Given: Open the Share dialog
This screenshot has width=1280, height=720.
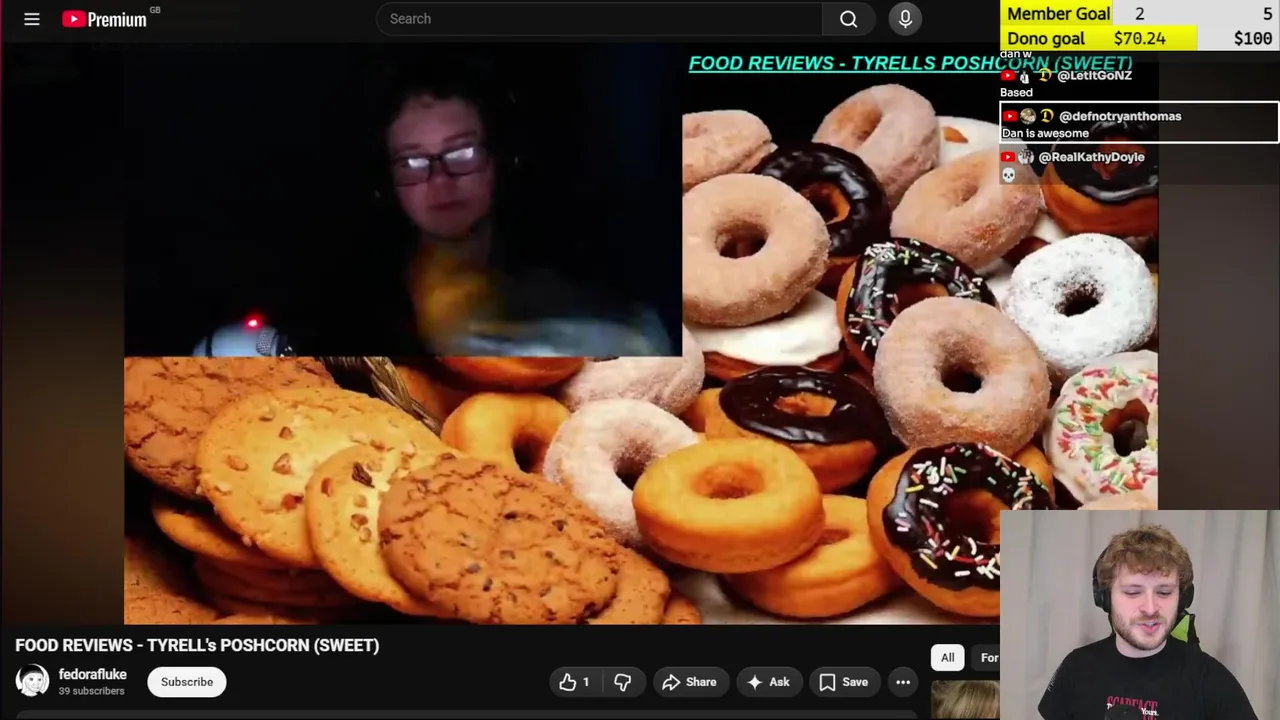Looking at the screenshot, I should (689, 682).
